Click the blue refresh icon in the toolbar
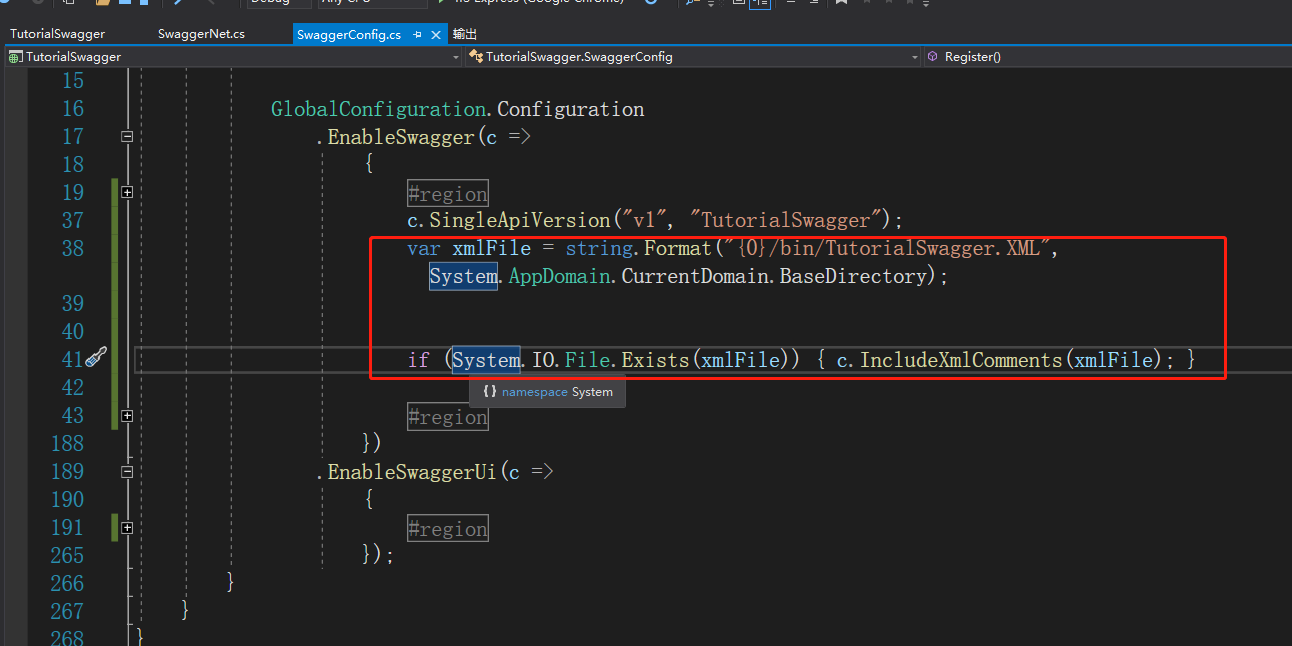Viewport: 1292px width, 646px height. click(x=650, y=4)
